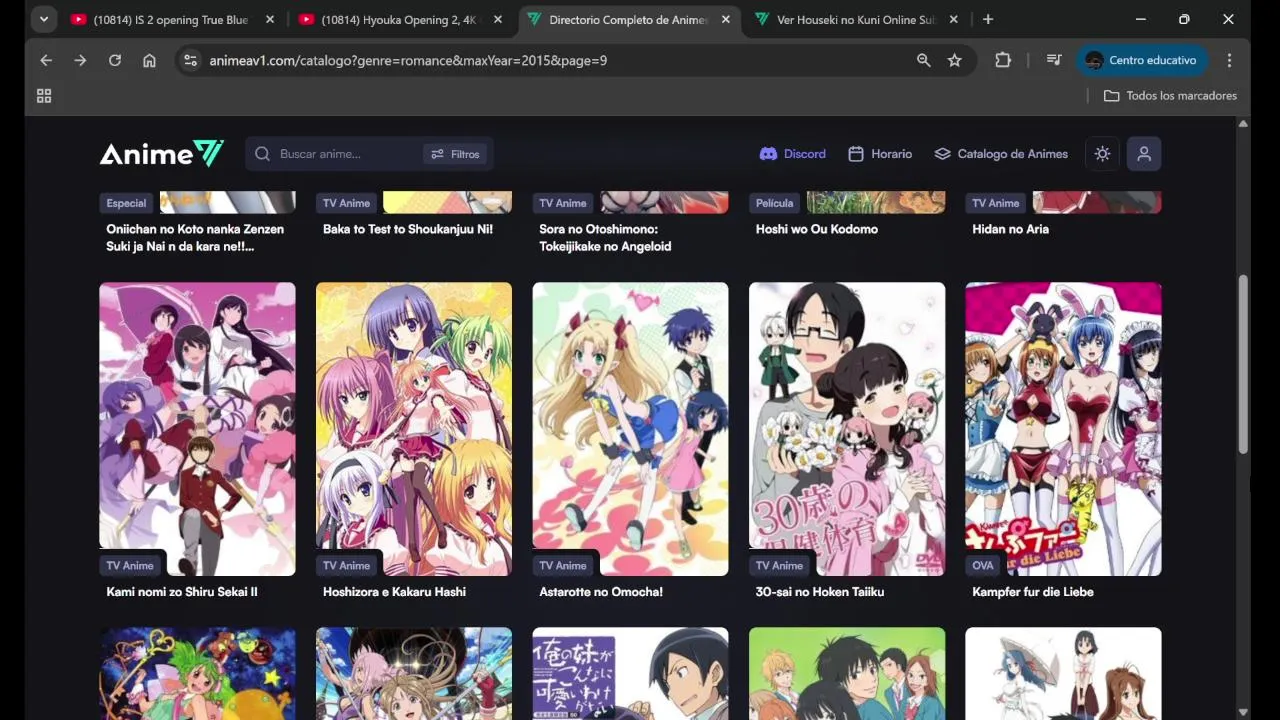This screenshot has height=720, width=1280.
Task: Click the AnimeAV1 logo in header
Action: pos(162,154)
